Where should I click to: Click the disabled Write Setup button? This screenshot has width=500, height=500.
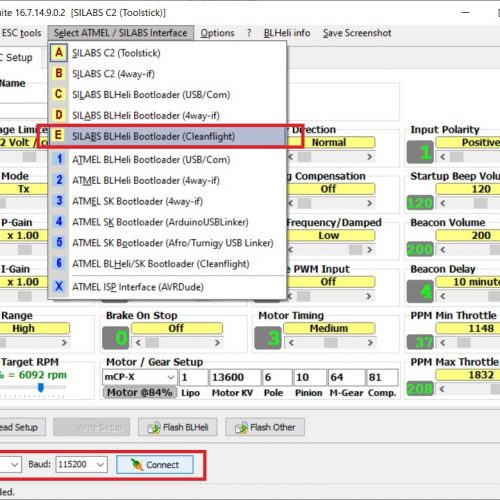pos(92,427)
